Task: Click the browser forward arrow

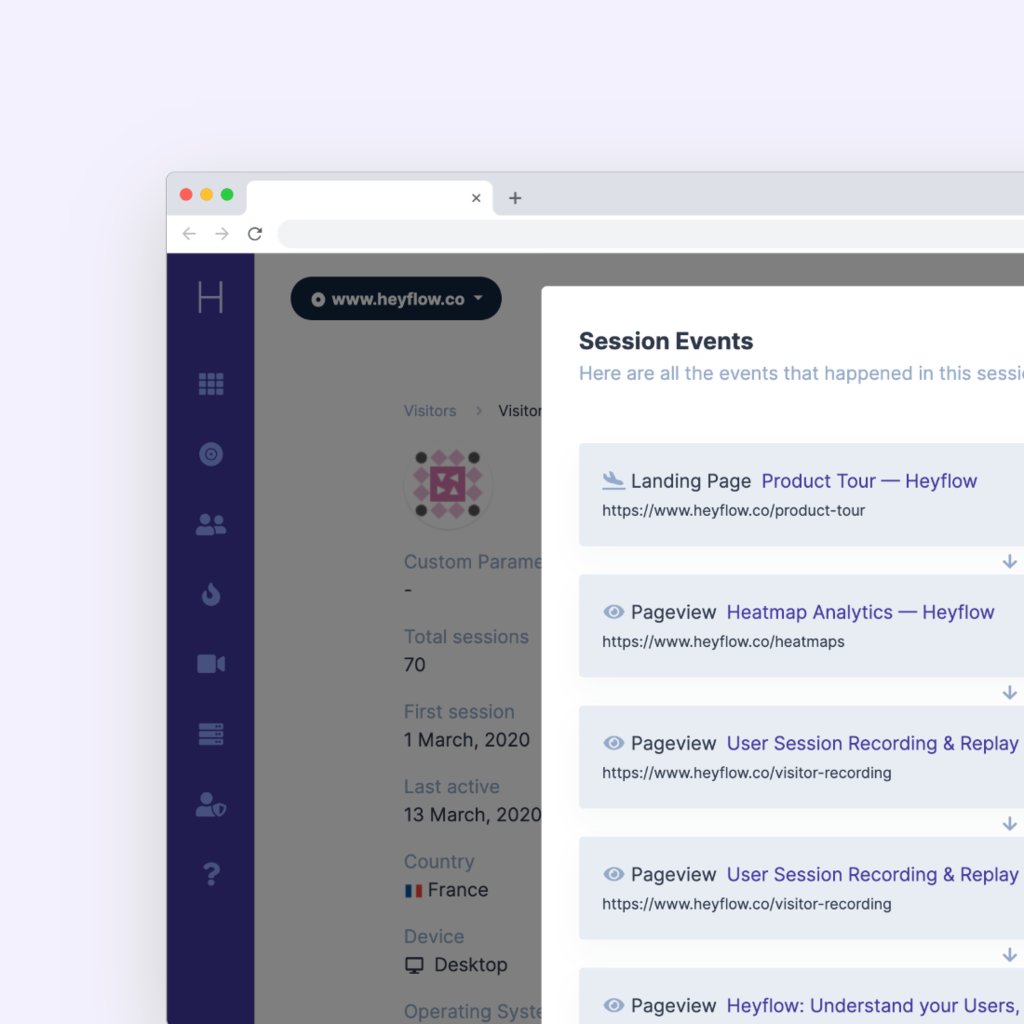Action: coord(222,234)
